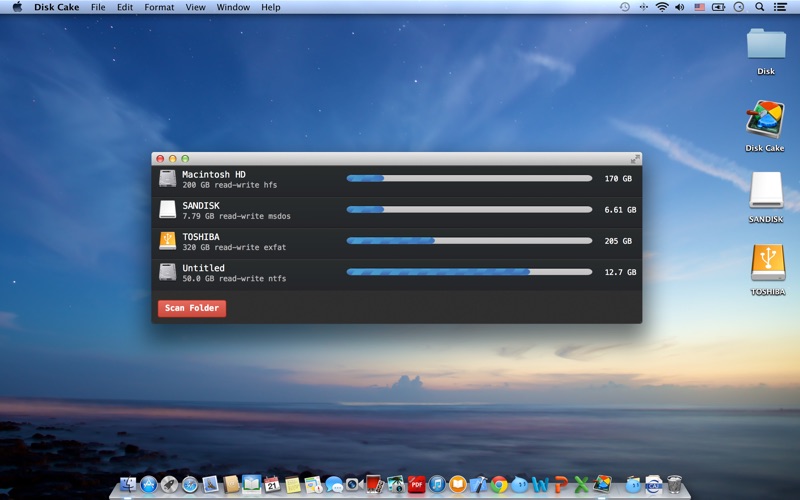
Task: Open the Apple menu
Action: coord(17,7)
